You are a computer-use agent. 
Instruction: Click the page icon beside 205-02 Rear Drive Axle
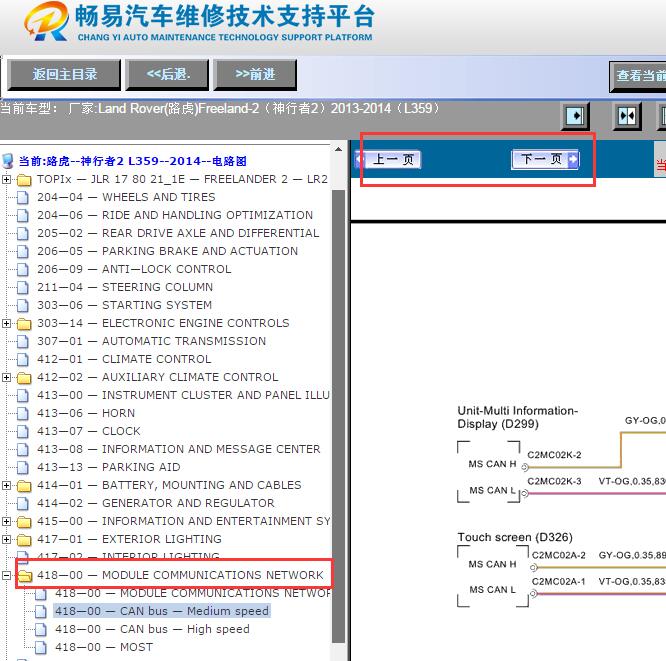(23, 234)
